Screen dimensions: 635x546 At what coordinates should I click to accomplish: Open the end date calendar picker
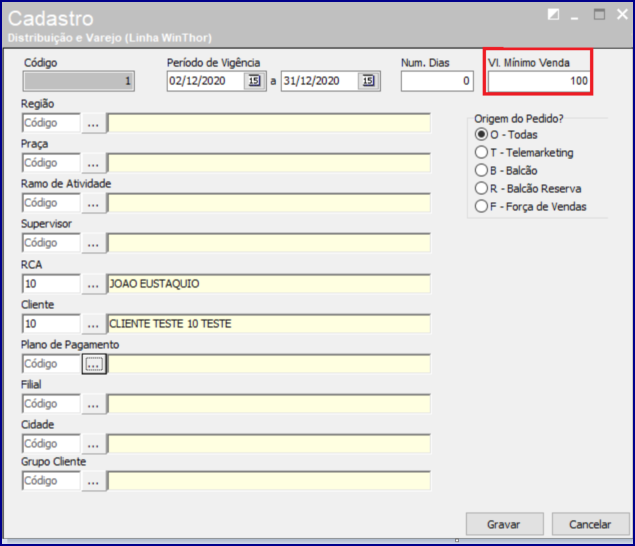369,81
